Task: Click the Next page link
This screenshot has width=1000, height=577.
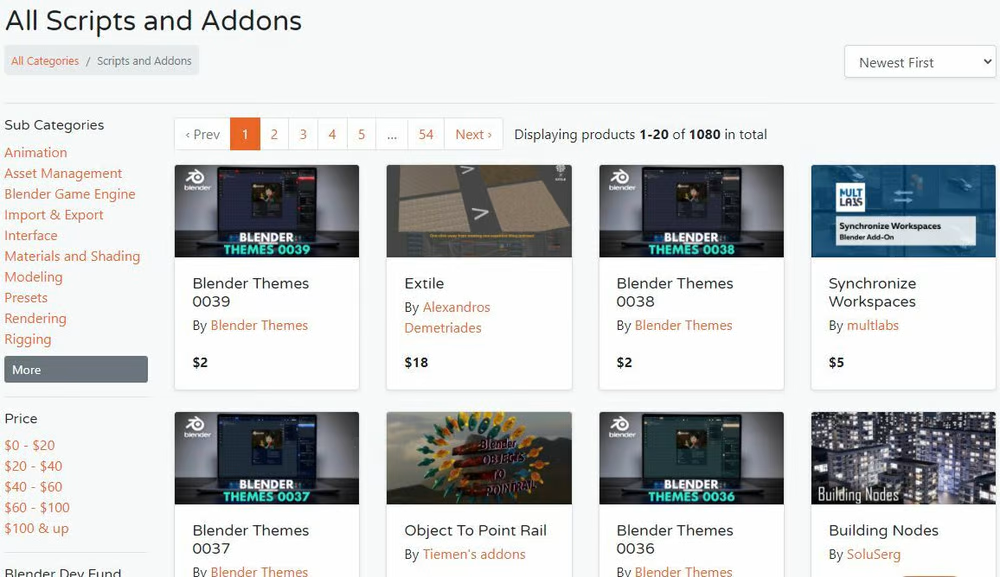Action: tap(473, 134)
